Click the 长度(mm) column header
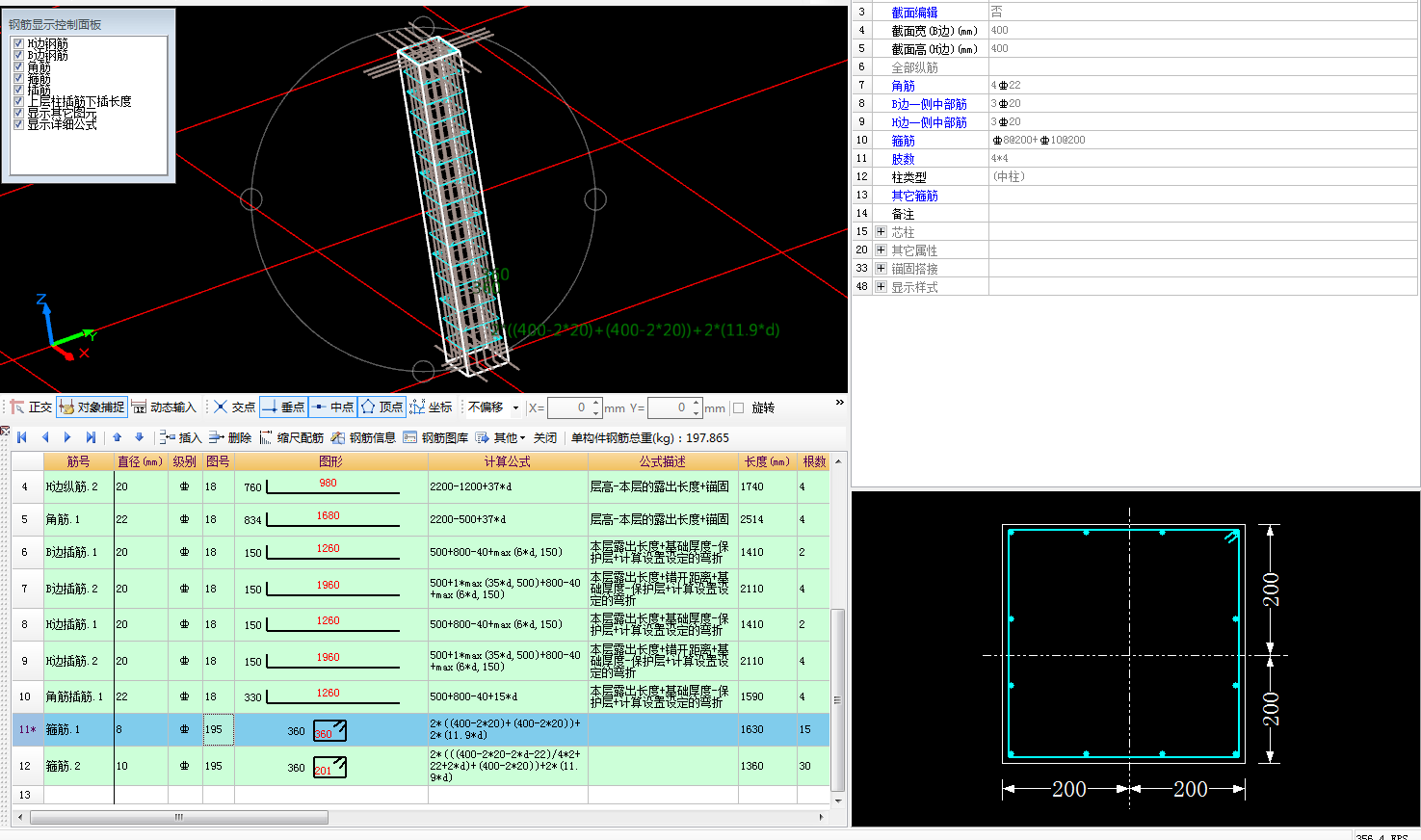 [x=767, y=461]
